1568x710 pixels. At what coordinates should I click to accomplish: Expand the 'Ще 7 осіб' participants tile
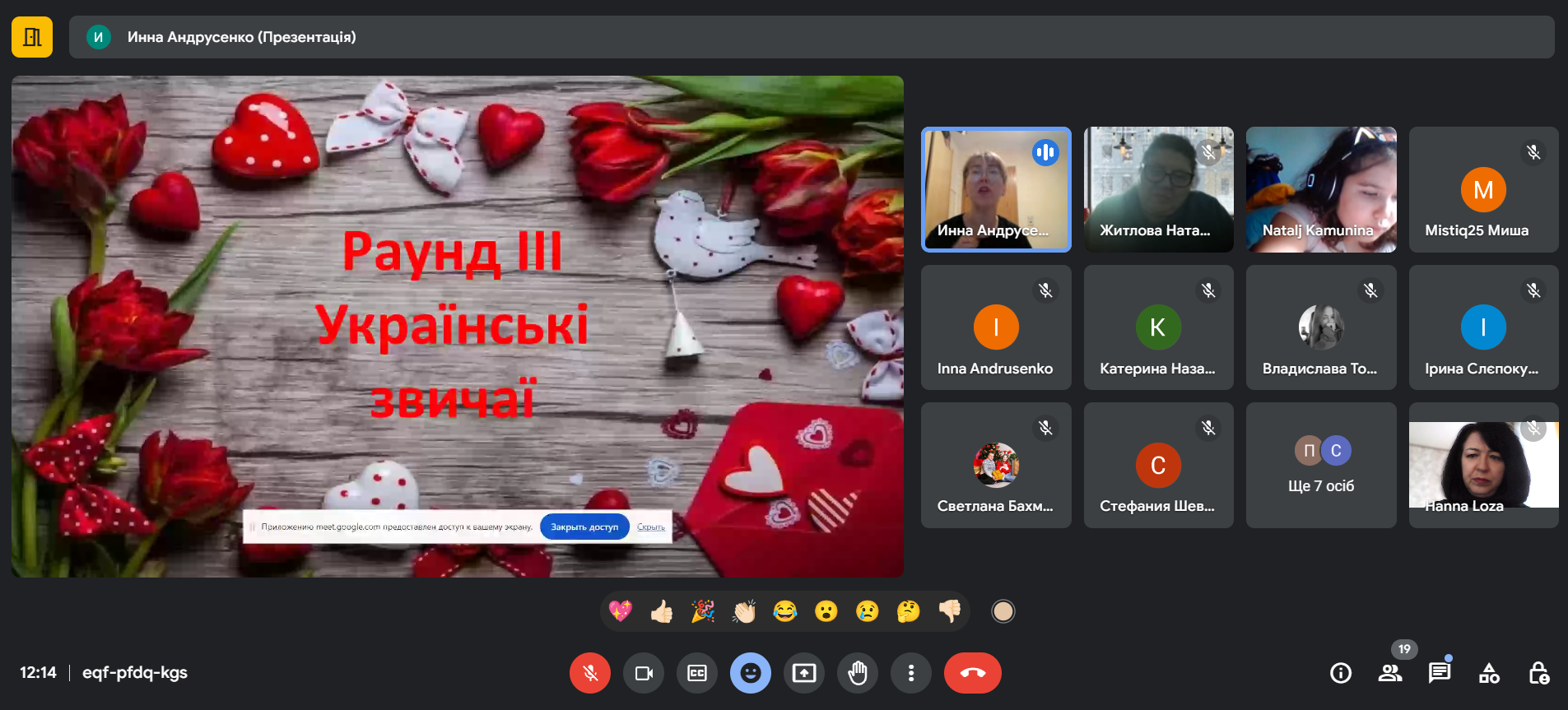click(x=1321, y=466)
